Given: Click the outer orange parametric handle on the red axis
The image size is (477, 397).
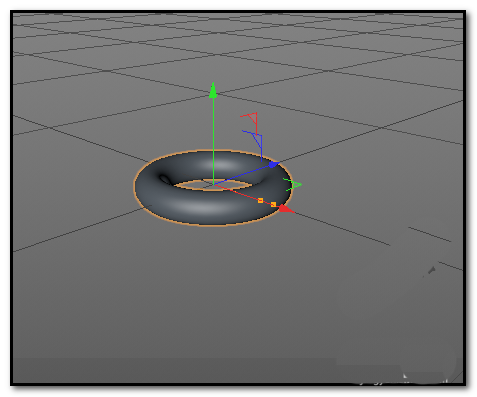Looking at the screenshot, I should click(273, 204).
